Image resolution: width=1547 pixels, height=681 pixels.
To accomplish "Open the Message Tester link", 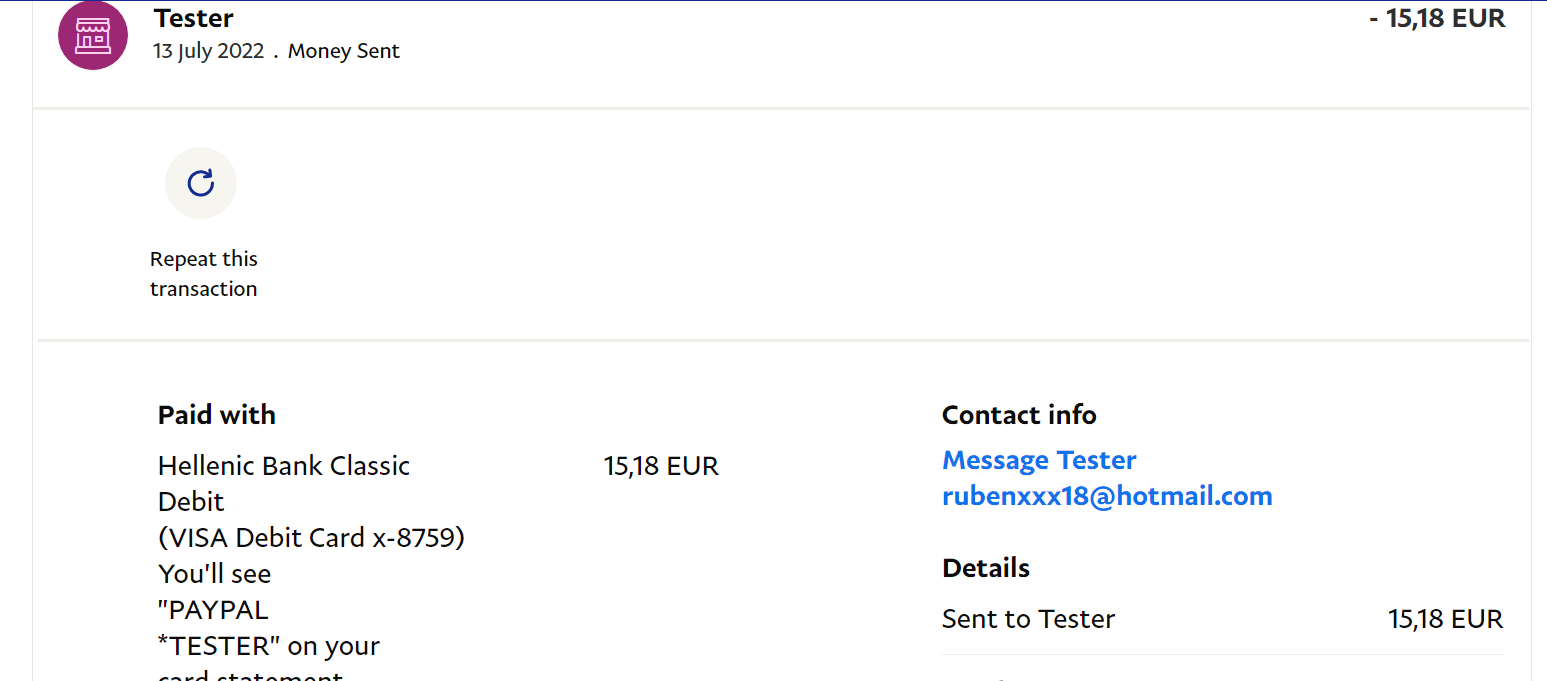I will pos(1039,460).
